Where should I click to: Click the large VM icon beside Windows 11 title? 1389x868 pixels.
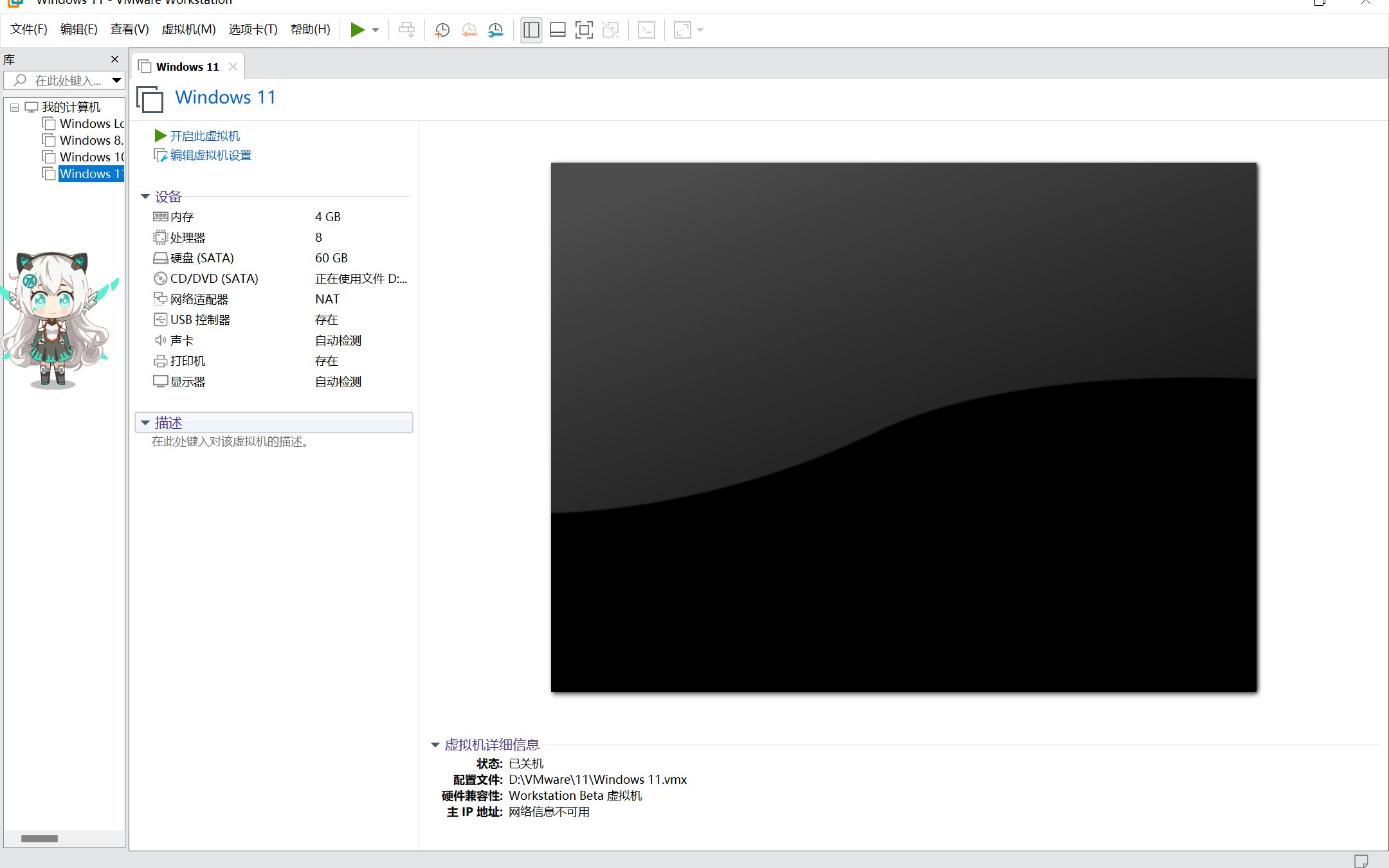point(150,99)
